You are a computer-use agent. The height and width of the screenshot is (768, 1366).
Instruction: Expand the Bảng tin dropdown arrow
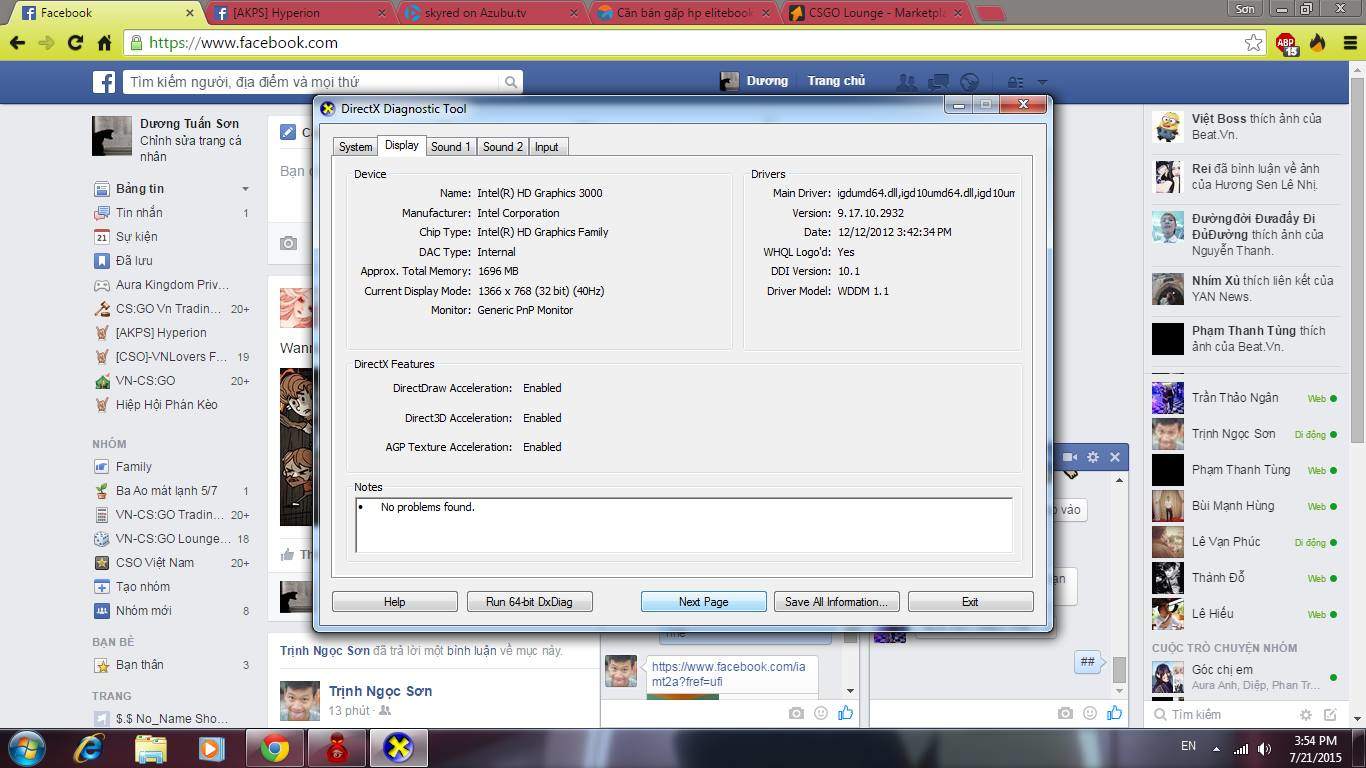click(245, 189)
